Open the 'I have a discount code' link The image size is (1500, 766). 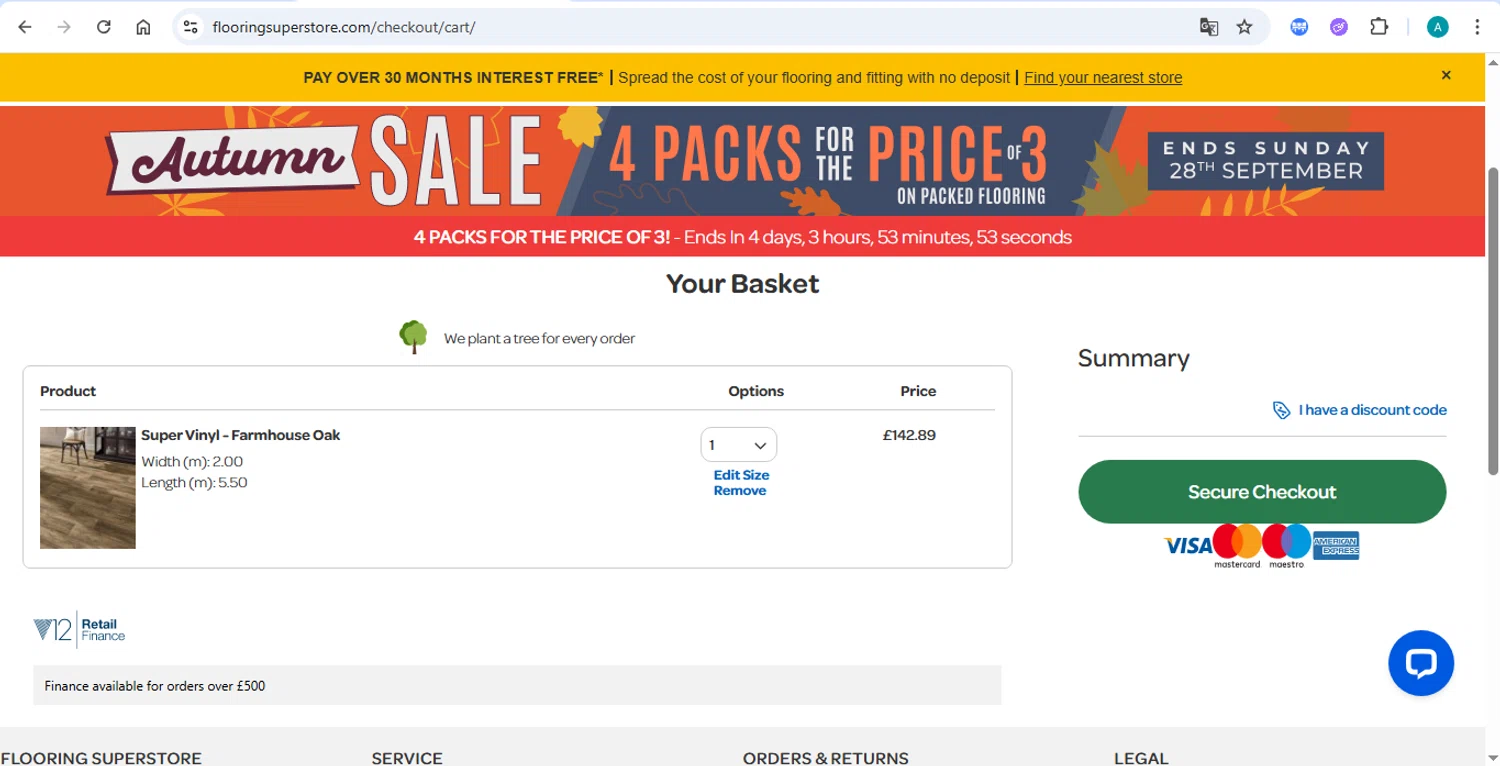[x=1372, y=410]
